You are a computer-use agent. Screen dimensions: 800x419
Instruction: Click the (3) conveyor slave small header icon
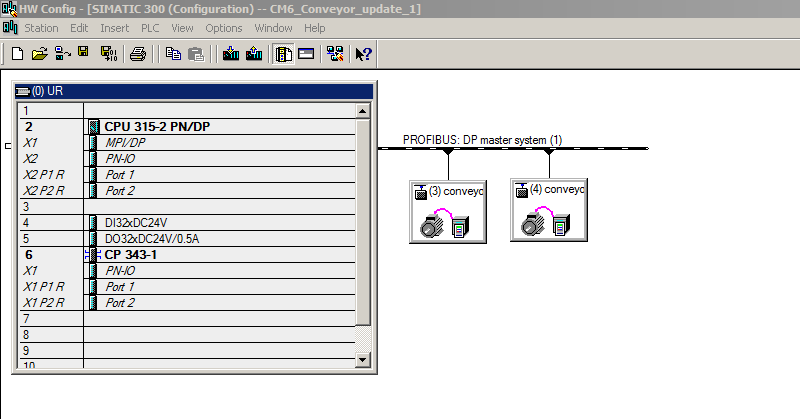click(420, 192)
